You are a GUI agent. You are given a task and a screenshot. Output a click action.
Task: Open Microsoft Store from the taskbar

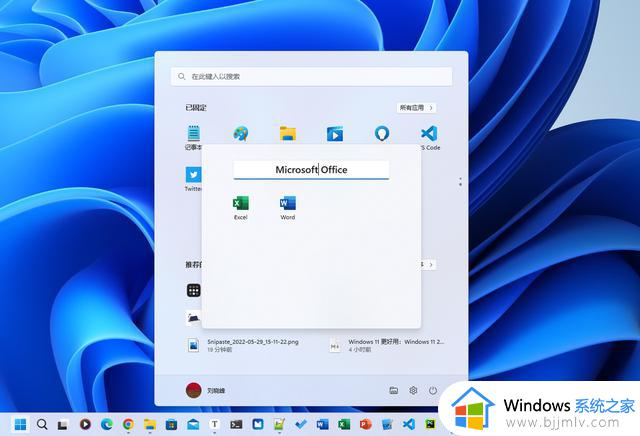tap(171, 425)
